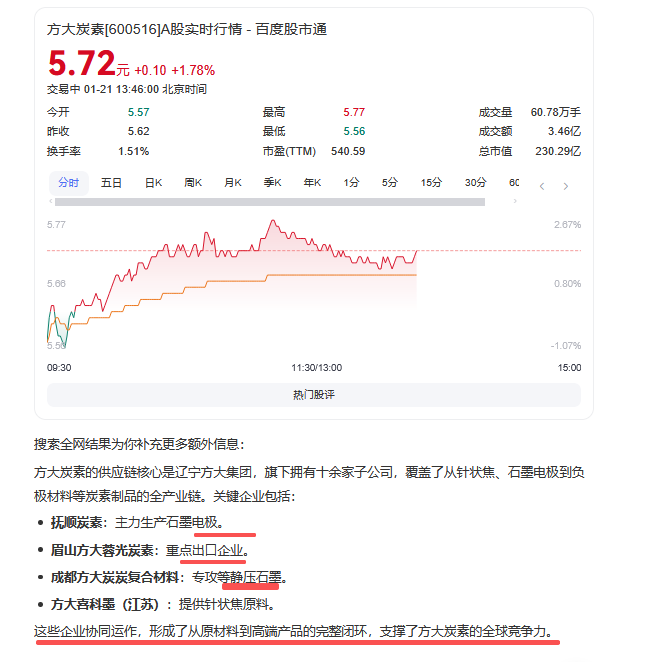Switch to the 五日 chart tab
The width and height of the screenshot is (666, 662).
(111, 183)
